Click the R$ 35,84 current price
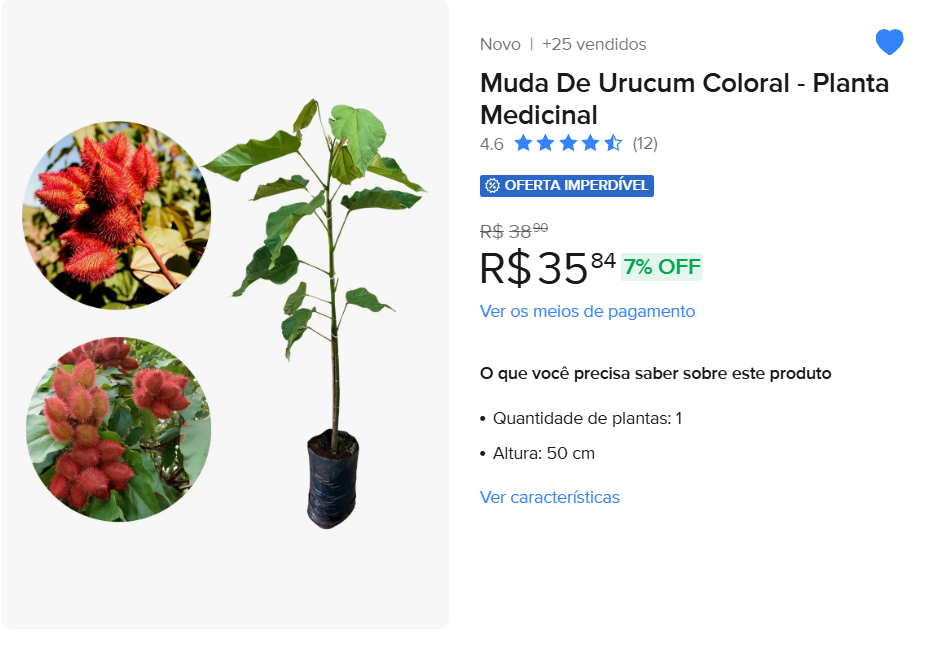Screen dimensions: 927x648 [x=547, y=268]
